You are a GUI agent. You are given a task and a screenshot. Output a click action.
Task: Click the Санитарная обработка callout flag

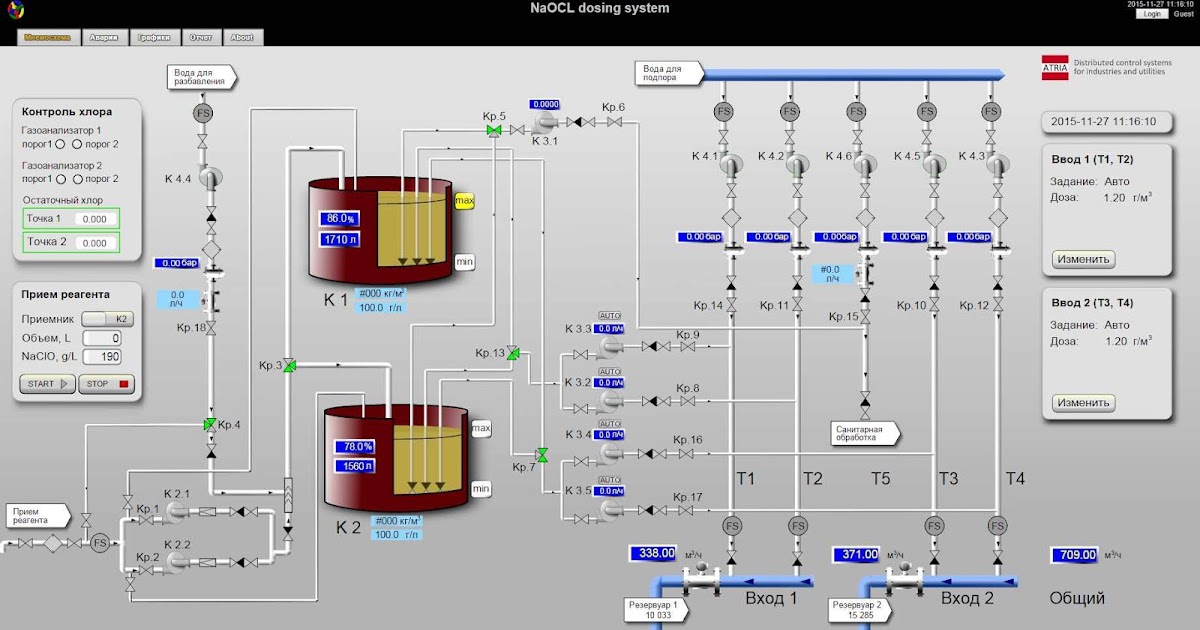(865, 433)
